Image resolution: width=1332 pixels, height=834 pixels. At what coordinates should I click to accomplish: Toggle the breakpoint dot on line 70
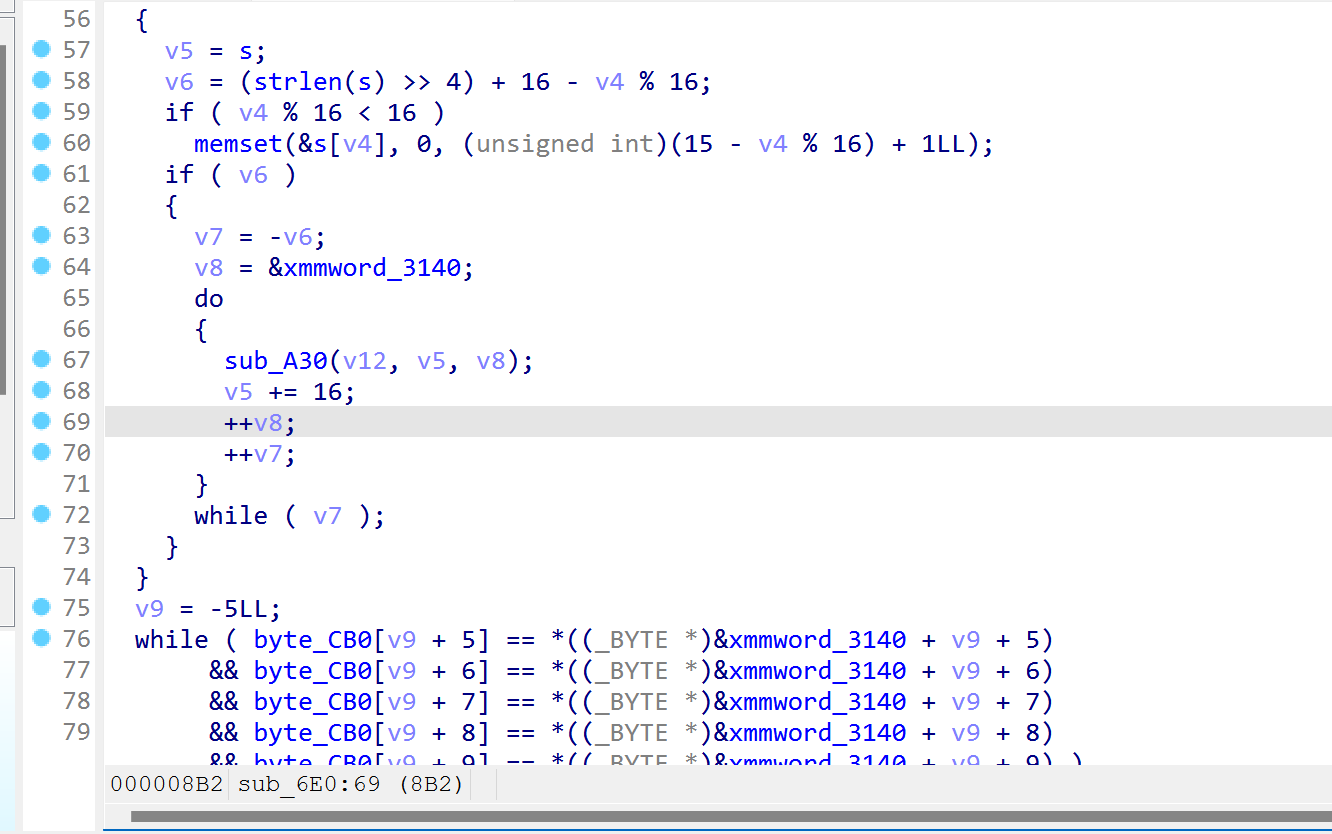(41, 452)
